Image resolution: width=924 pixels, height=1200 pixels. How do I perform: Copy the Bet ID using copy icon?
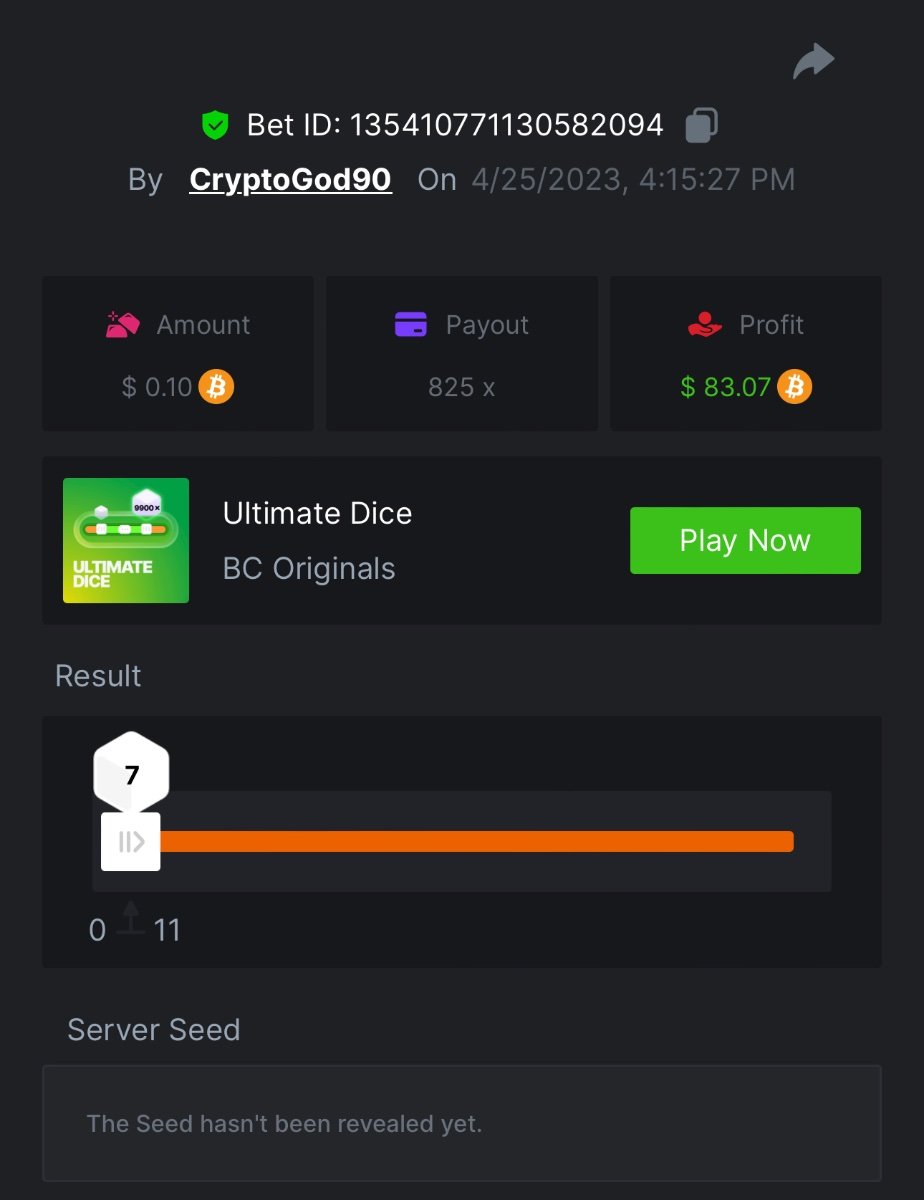pos(701,125)
